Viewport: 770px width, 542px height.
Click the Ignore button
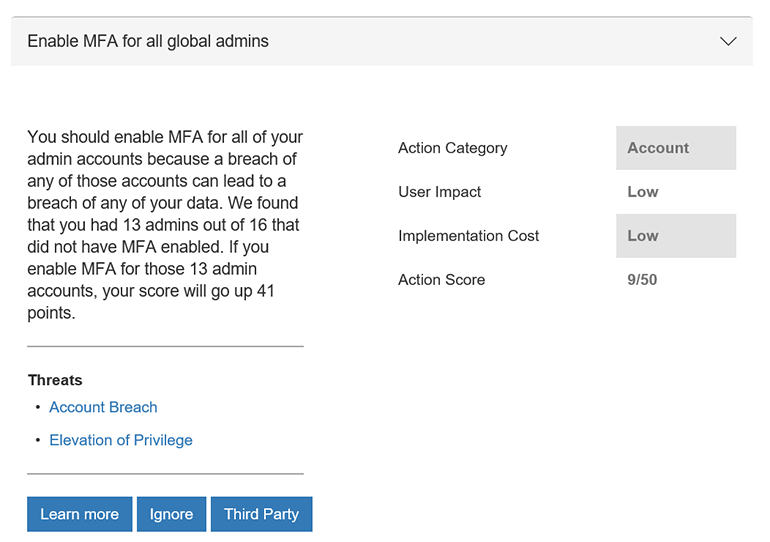(x=171, y=514)
